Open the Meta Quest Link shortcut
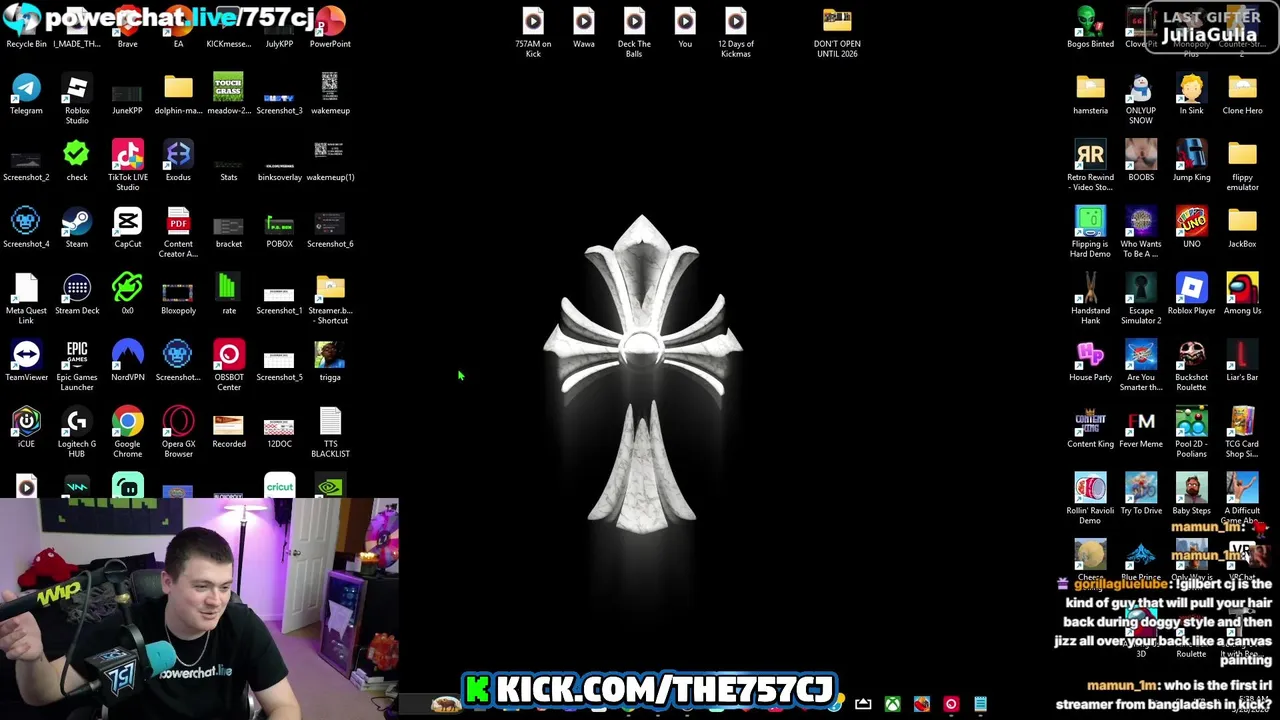This screenshot has width=1280, height=720. click(x=26, y=299)
